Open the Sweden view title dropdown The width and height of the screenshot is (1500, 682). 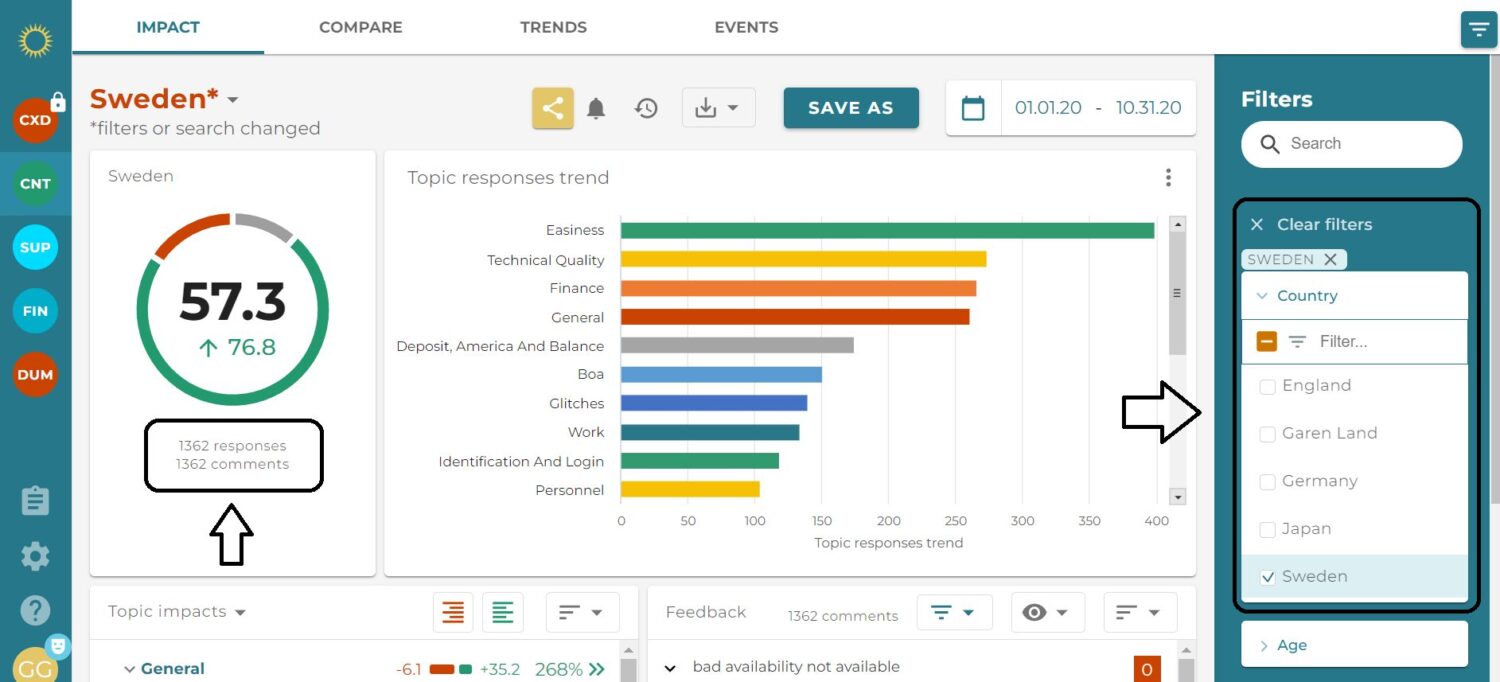233,100
